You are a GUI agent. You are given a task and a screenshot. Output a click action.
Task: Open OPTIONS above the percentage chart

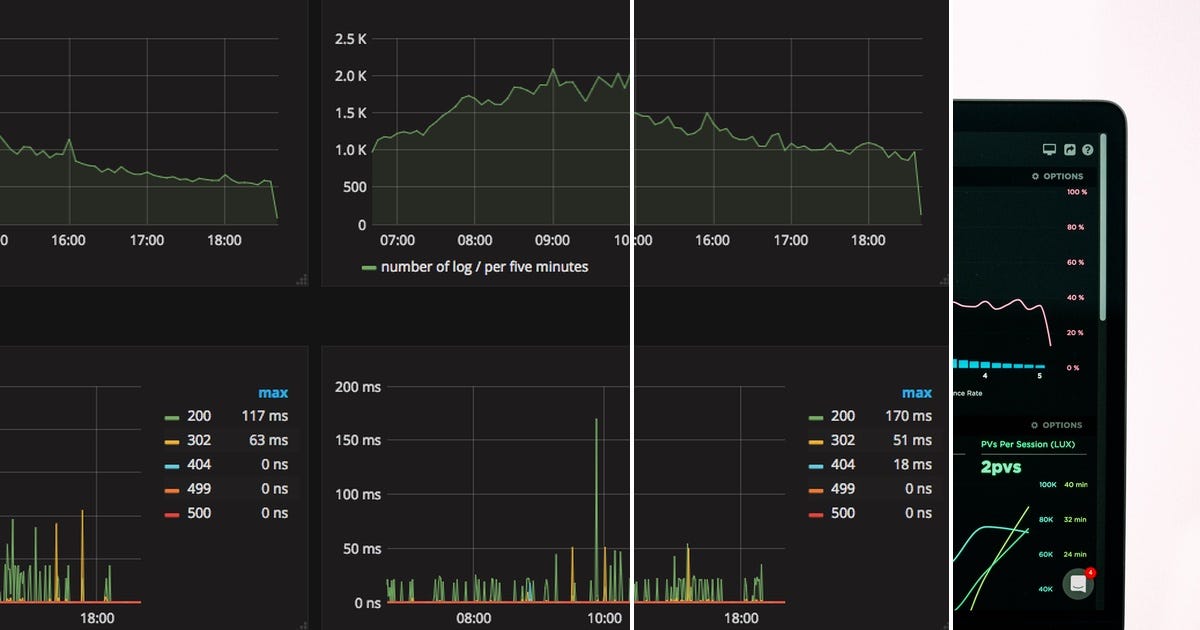click(1057, 176)
